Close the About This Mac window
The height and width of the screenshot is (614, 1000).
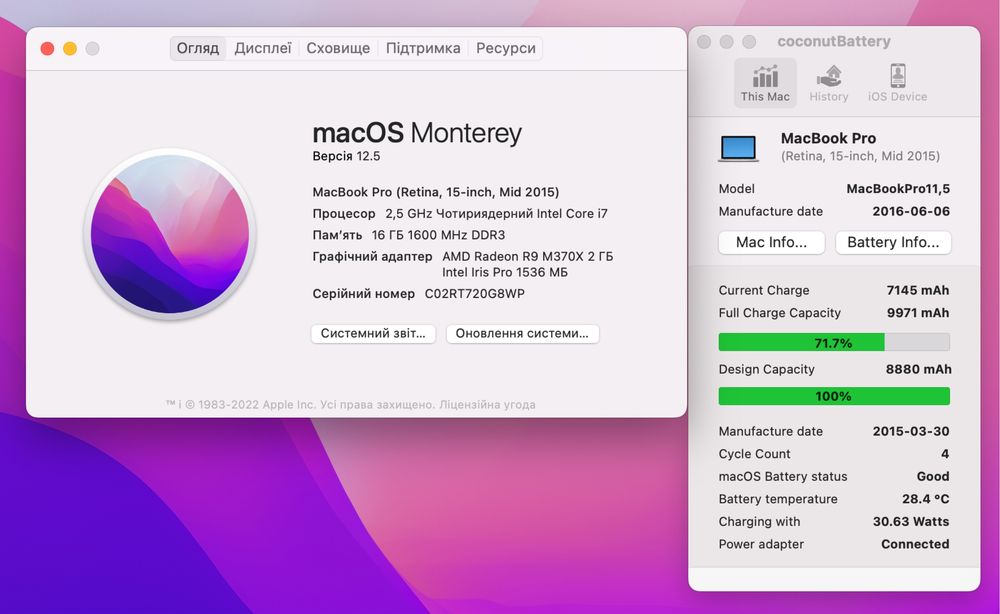[x=47, y=48]
